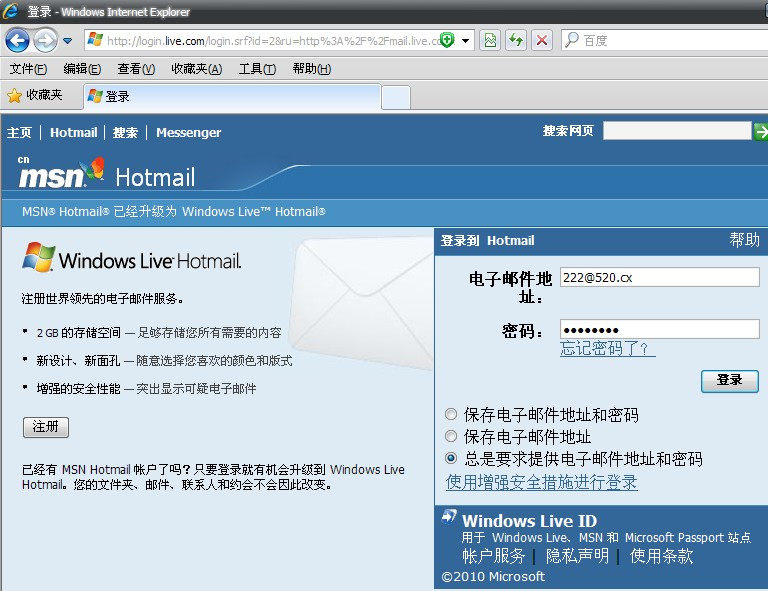Click the 忘记密码了? link
768x591 pixels.
pos(608,349)
